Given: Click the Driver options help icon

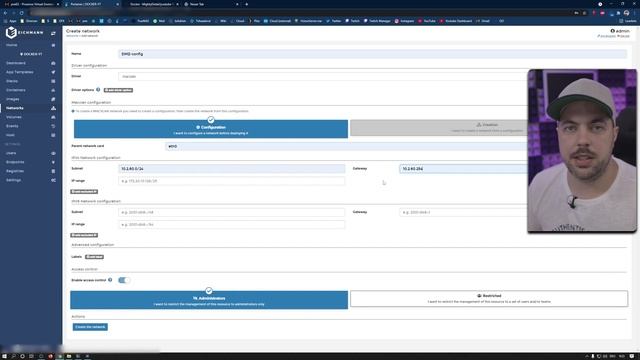Looking at the screenshot, I should coord(98,90).
